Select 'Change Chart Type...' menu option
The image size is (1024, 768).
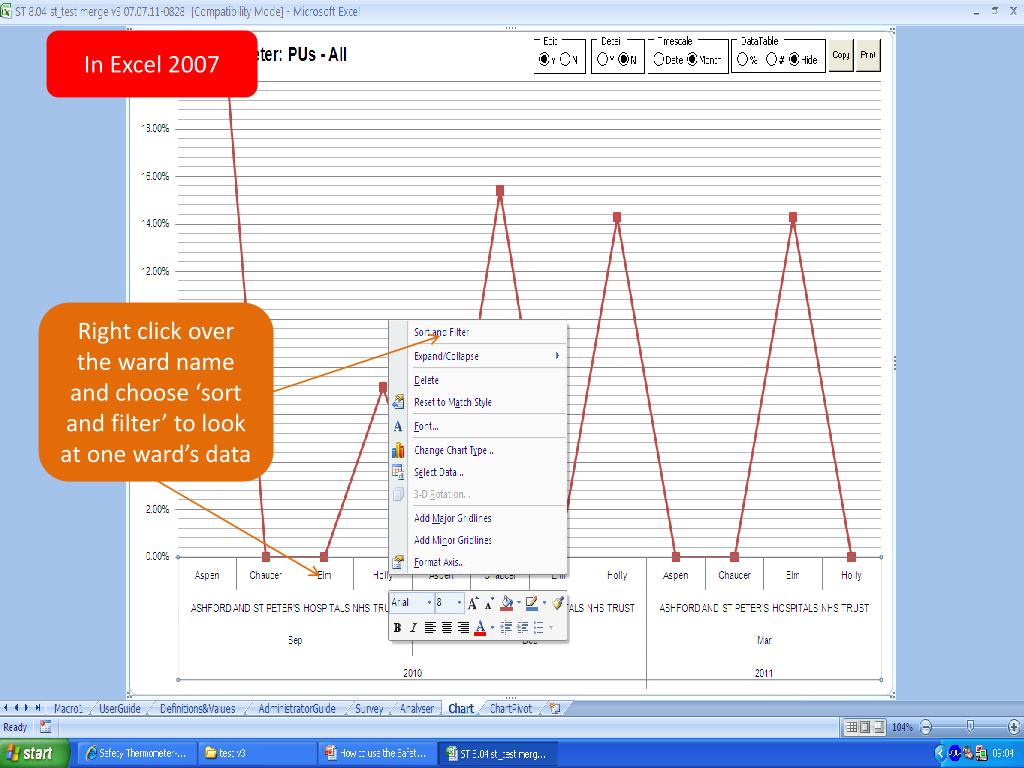tap(478, 451)
